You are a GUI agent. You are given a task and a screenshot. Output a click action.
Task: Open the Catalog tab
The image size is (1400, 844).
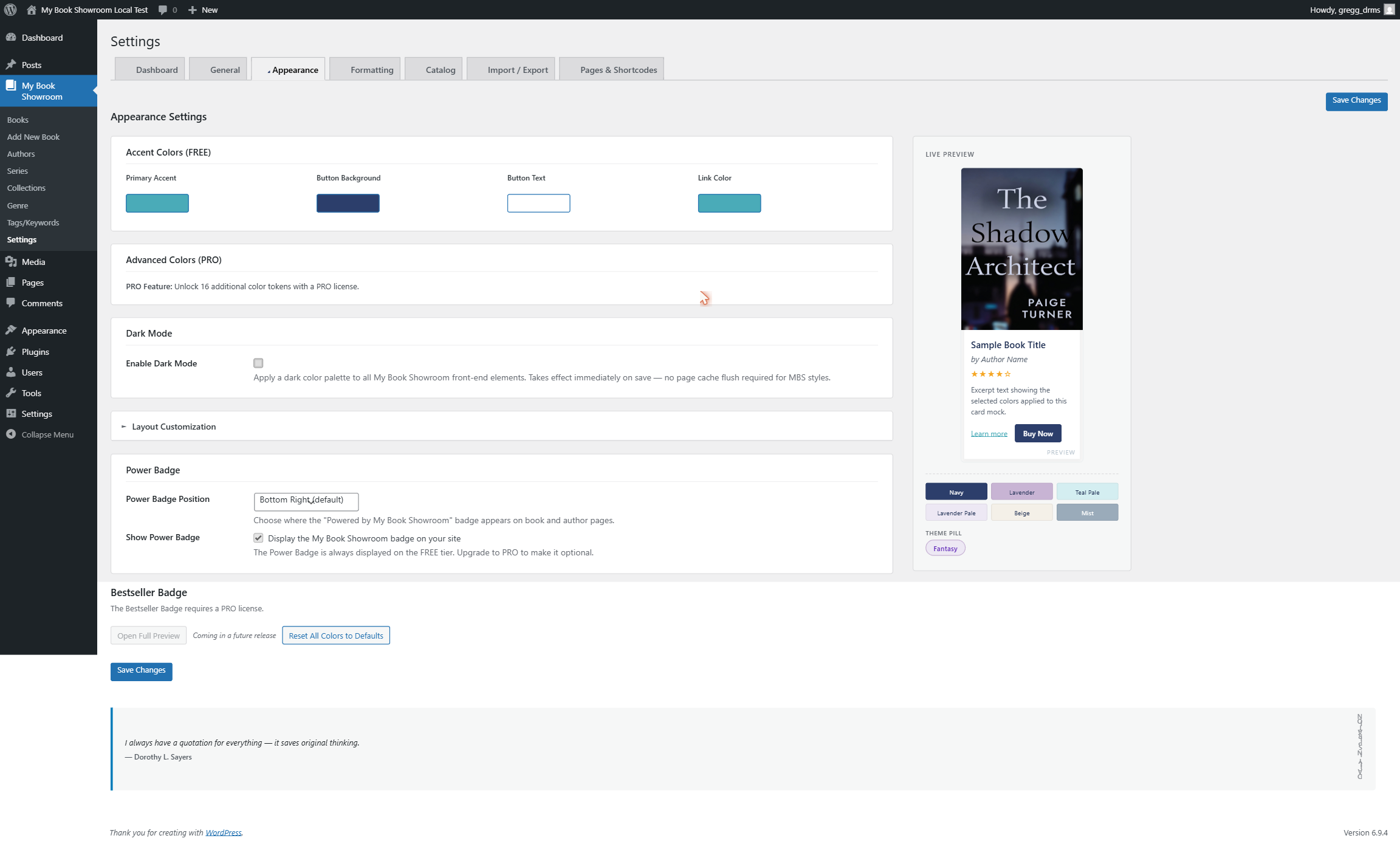pos(434,69)
